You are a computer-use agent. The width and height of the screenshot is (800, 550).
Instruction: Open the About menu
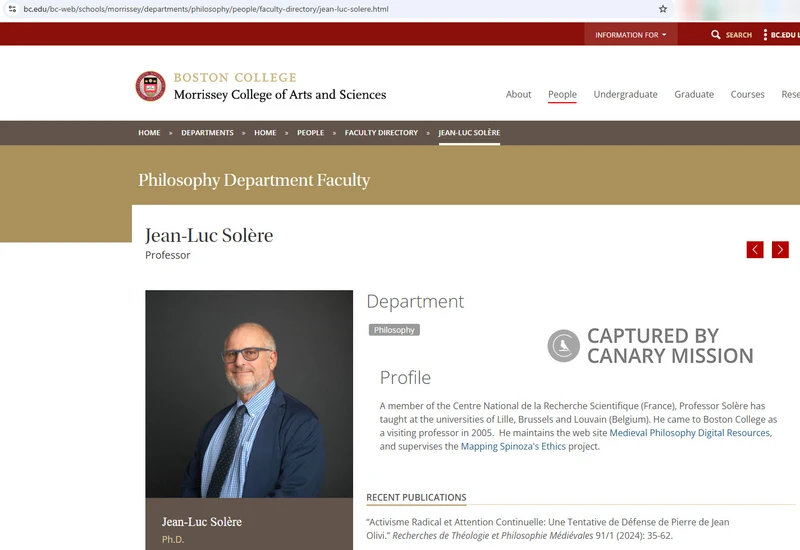pyautogui.click(x=518, y=94)
